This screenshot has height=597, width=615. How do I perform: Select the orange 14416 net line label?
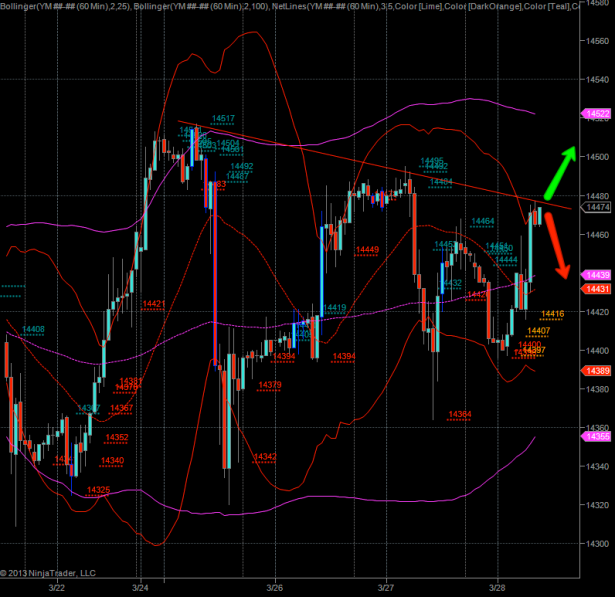pyautogui.click(x=552, y=314)
